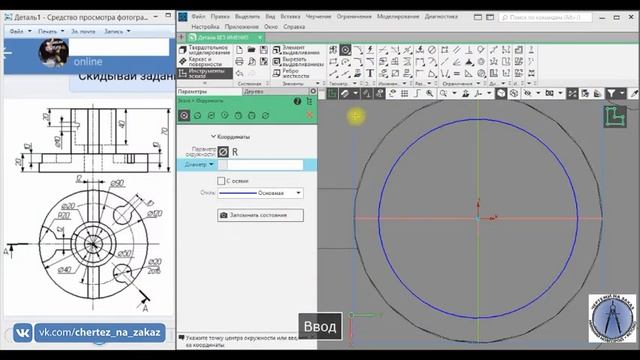Select the Line segment tool icon
The width and height of the screenshot is (640, 360).
[x=333, y=73]
